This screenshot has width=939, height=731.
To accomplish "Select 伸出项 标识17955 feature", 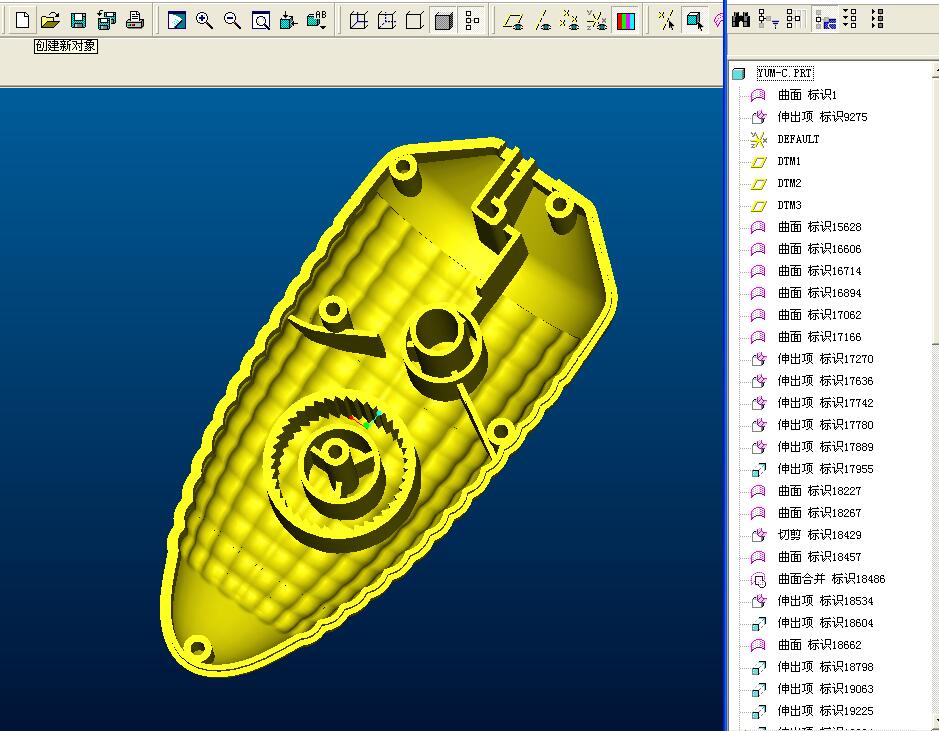I will (x=825, y=469).
